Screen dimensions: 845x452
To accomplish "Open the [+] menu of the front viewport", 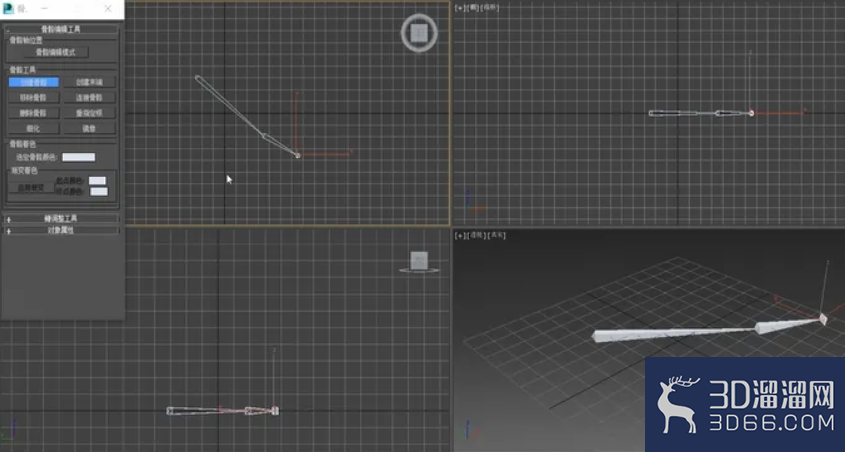I will pos(460,8).
